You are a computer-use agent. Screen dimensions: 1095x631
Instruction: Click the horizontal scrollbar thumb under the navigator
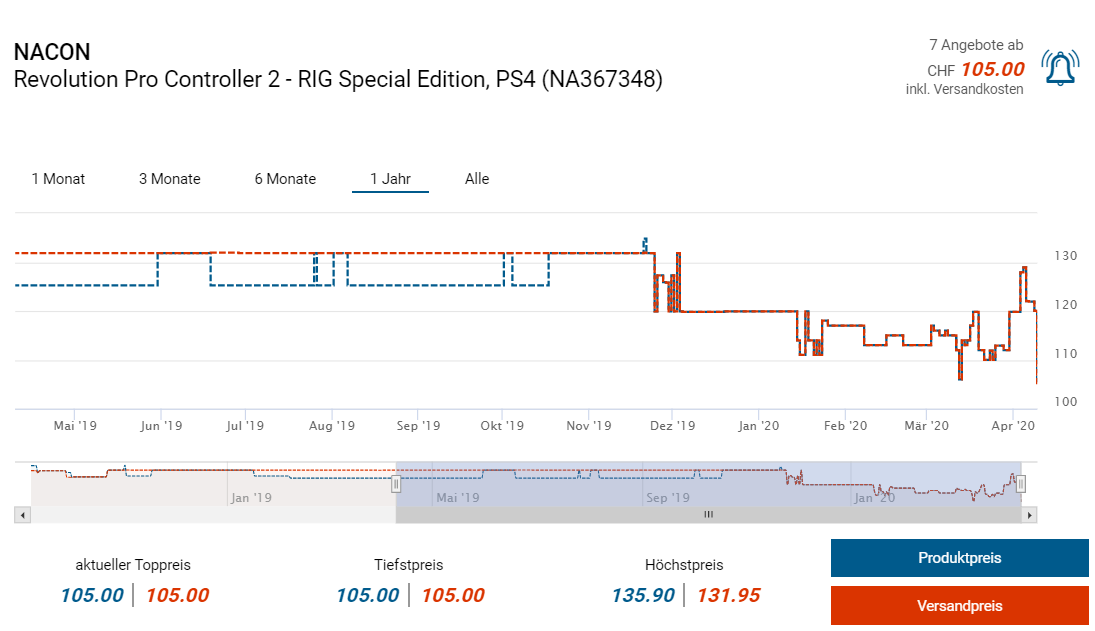coord(708,515)
